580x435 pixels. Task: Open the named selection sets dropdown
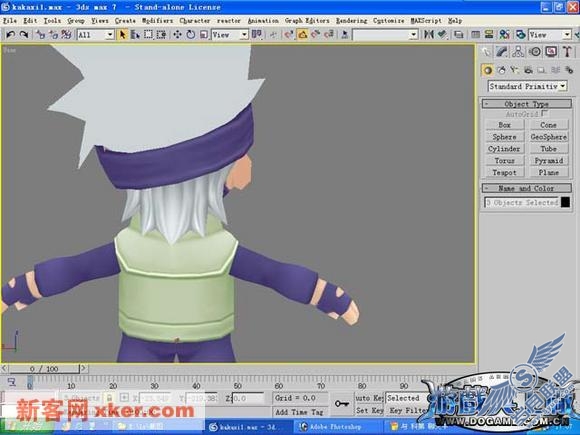point(385,35)
